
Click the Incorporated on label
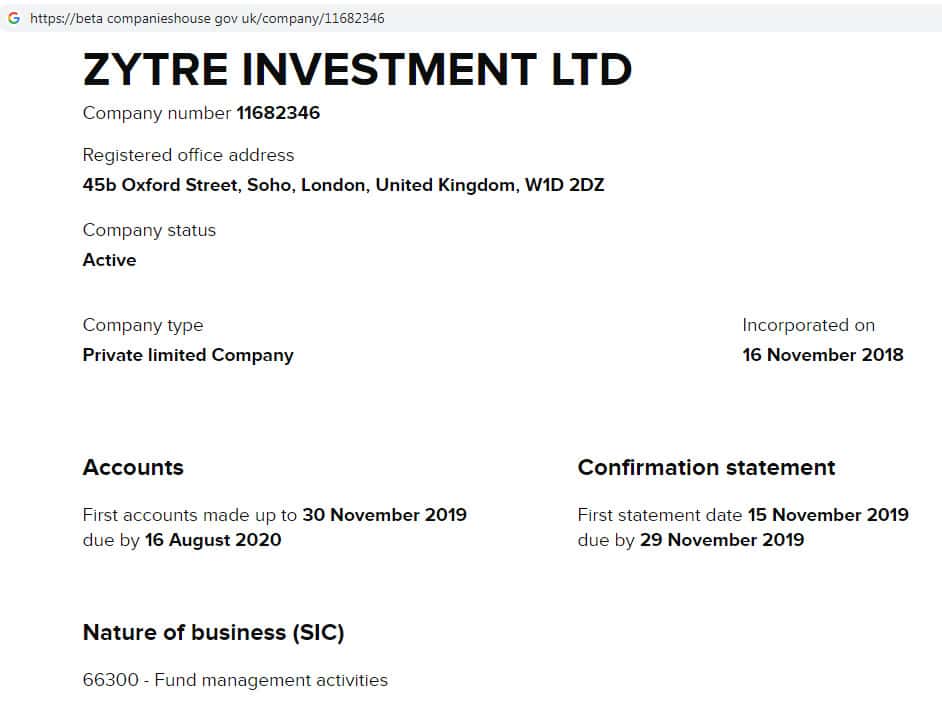coord(808,325)
